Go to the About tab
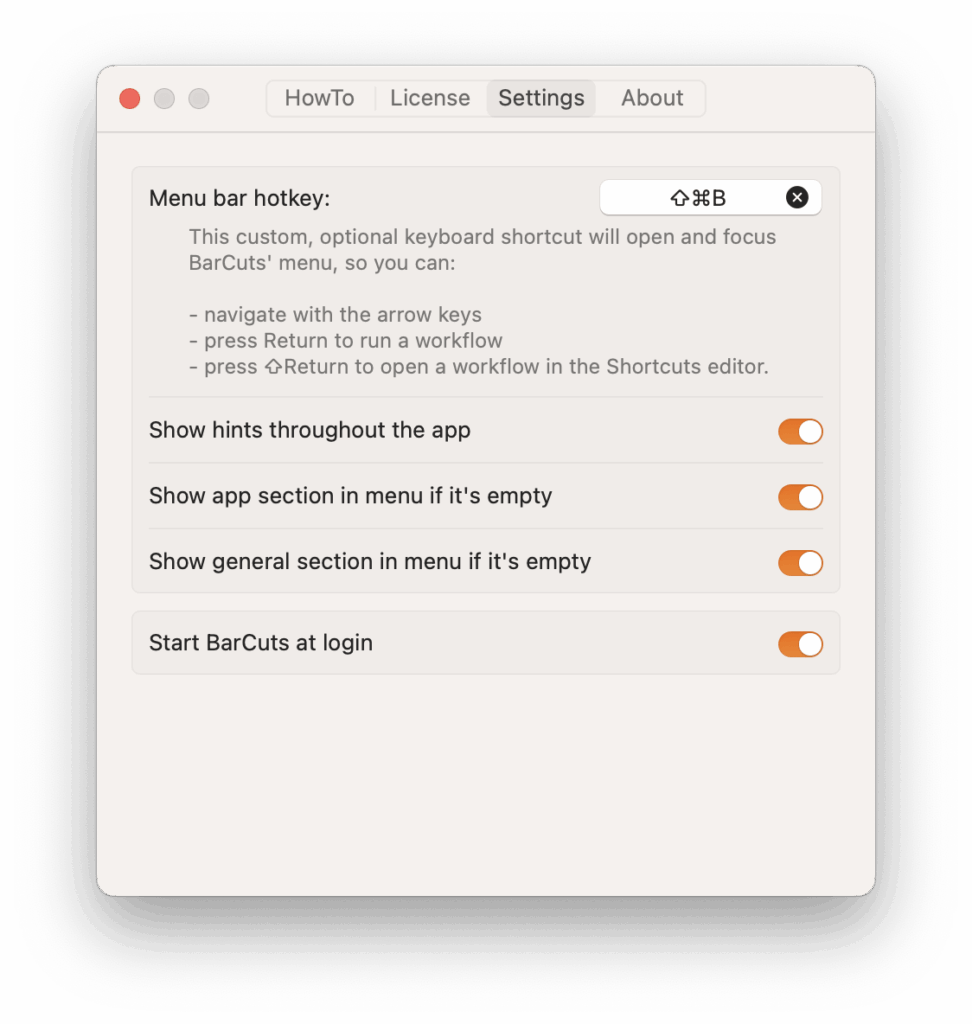The width and height of the screenshot is (972, 1024). [652, 98]
